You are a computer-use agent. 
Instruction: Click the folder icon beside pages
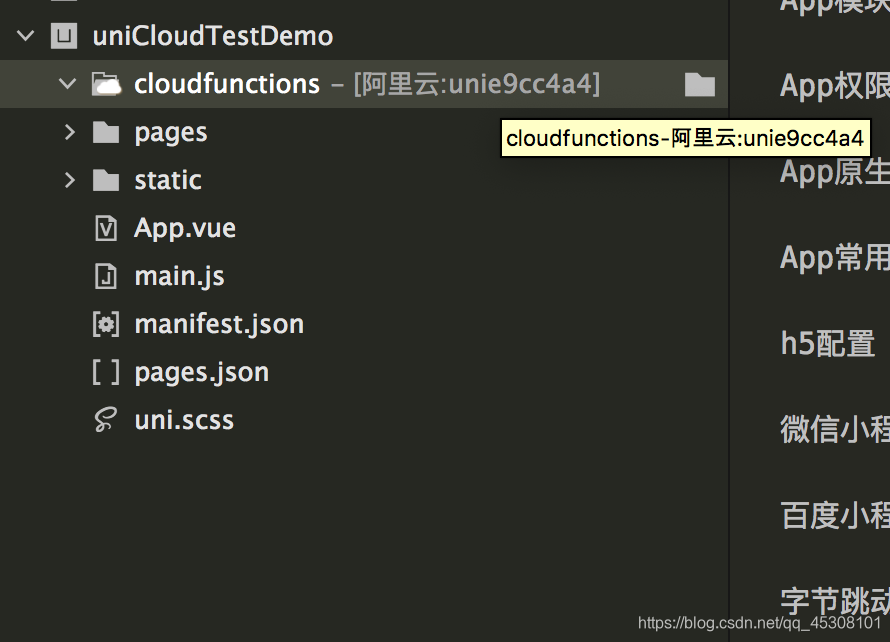pos(107,131)
